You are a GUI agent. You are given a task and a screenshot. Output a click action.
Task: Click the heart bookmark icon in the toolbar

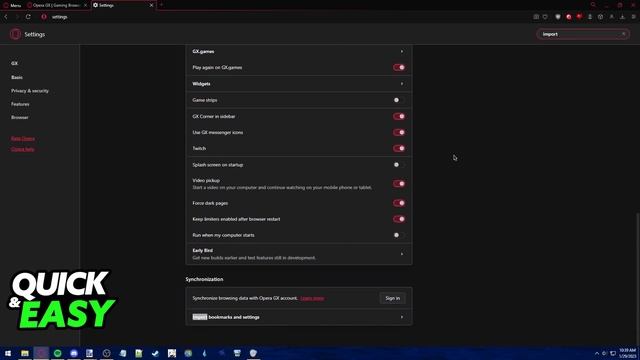coord(545,17)
